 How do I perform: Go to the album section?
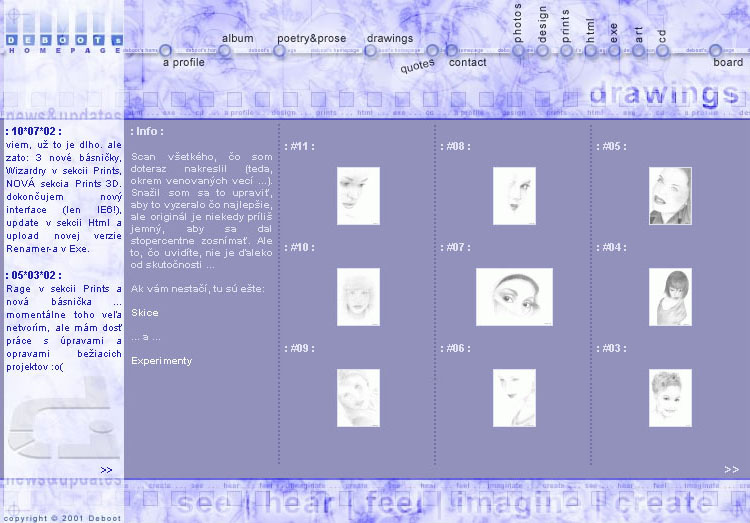point(237,39)
